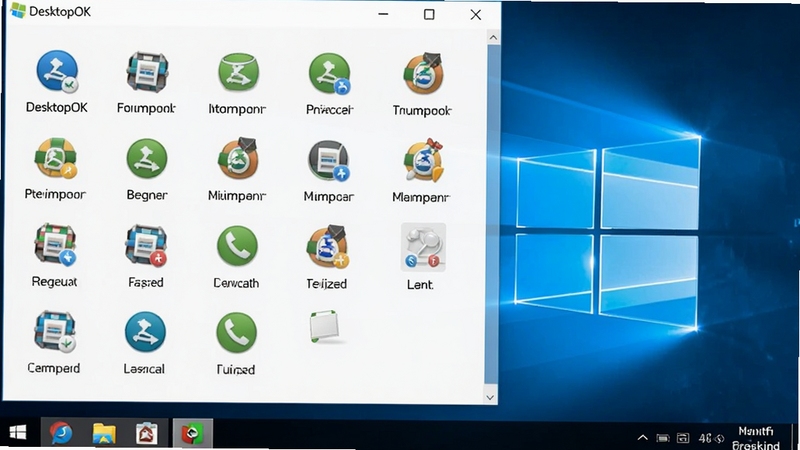This screenshot has height=450, width=800.
Task: Click the Itompenr green icon
Action: (x=238, y=72)
